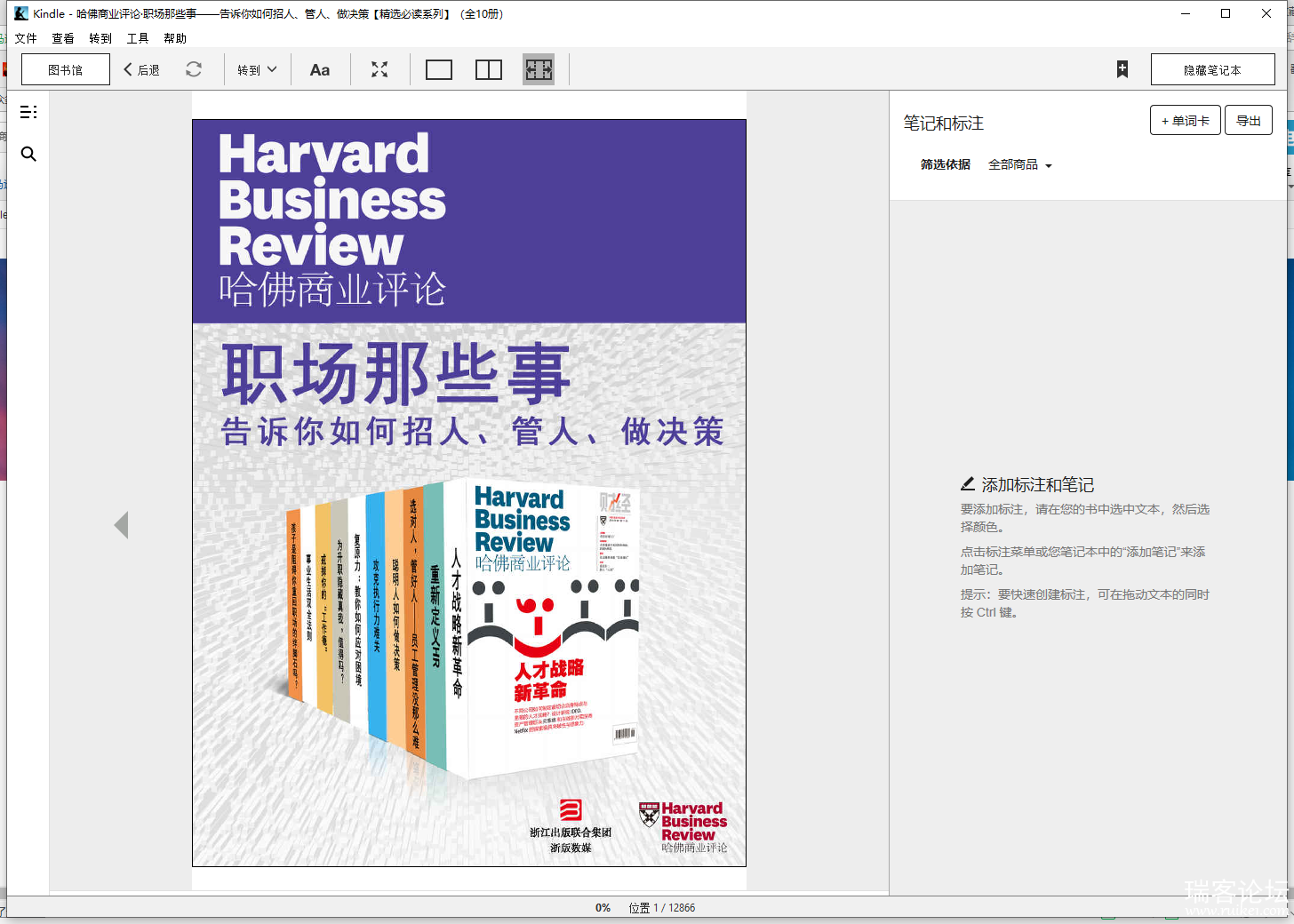This screenshot has height=924, width=1294.
Task: Click the 0% reading progress text
Action: (603, 907)
